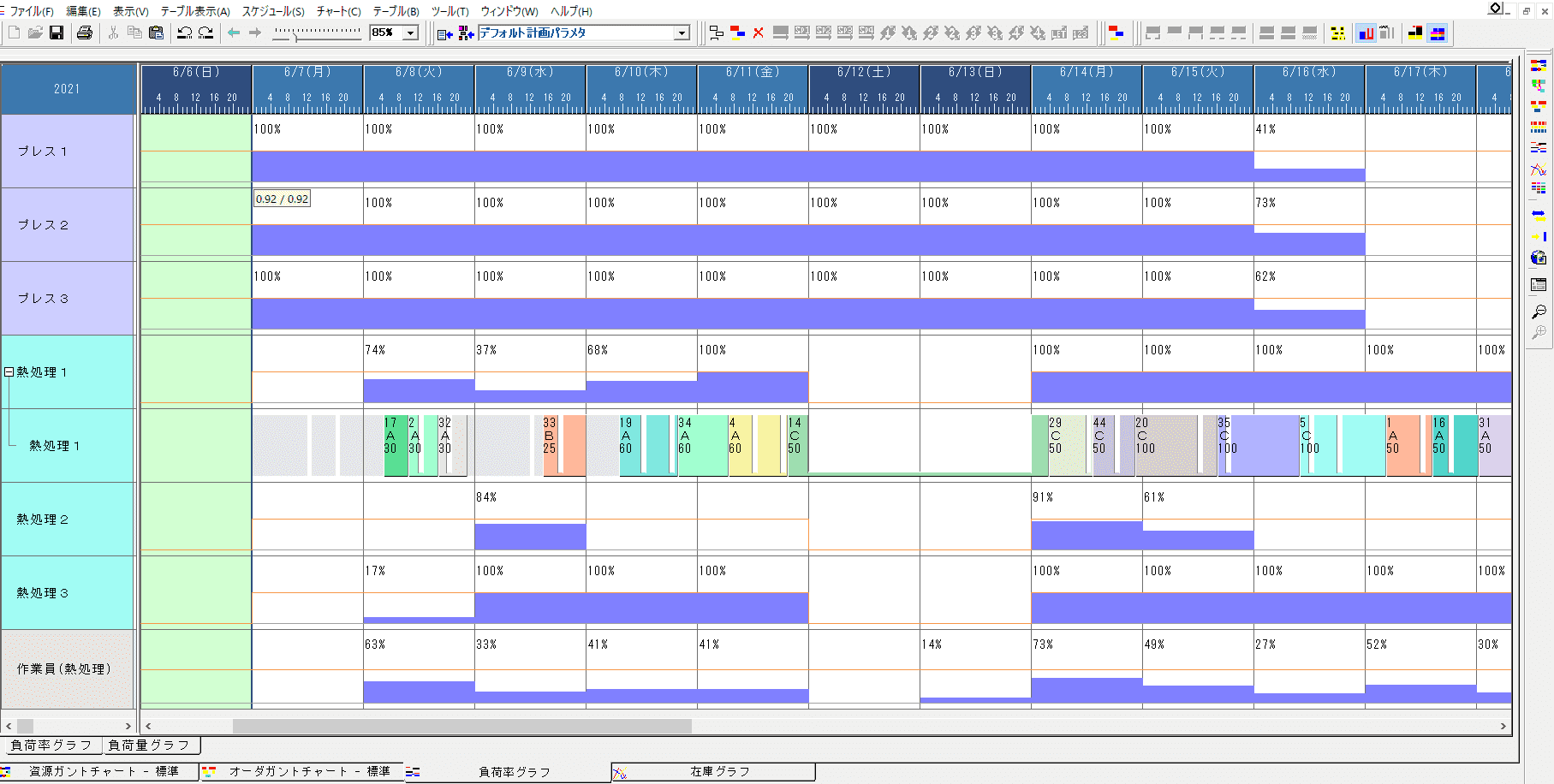Click the hierarchy tree toolbar icon
Image resolution: width=1554 pixels, height=784 pixels.
717,33
